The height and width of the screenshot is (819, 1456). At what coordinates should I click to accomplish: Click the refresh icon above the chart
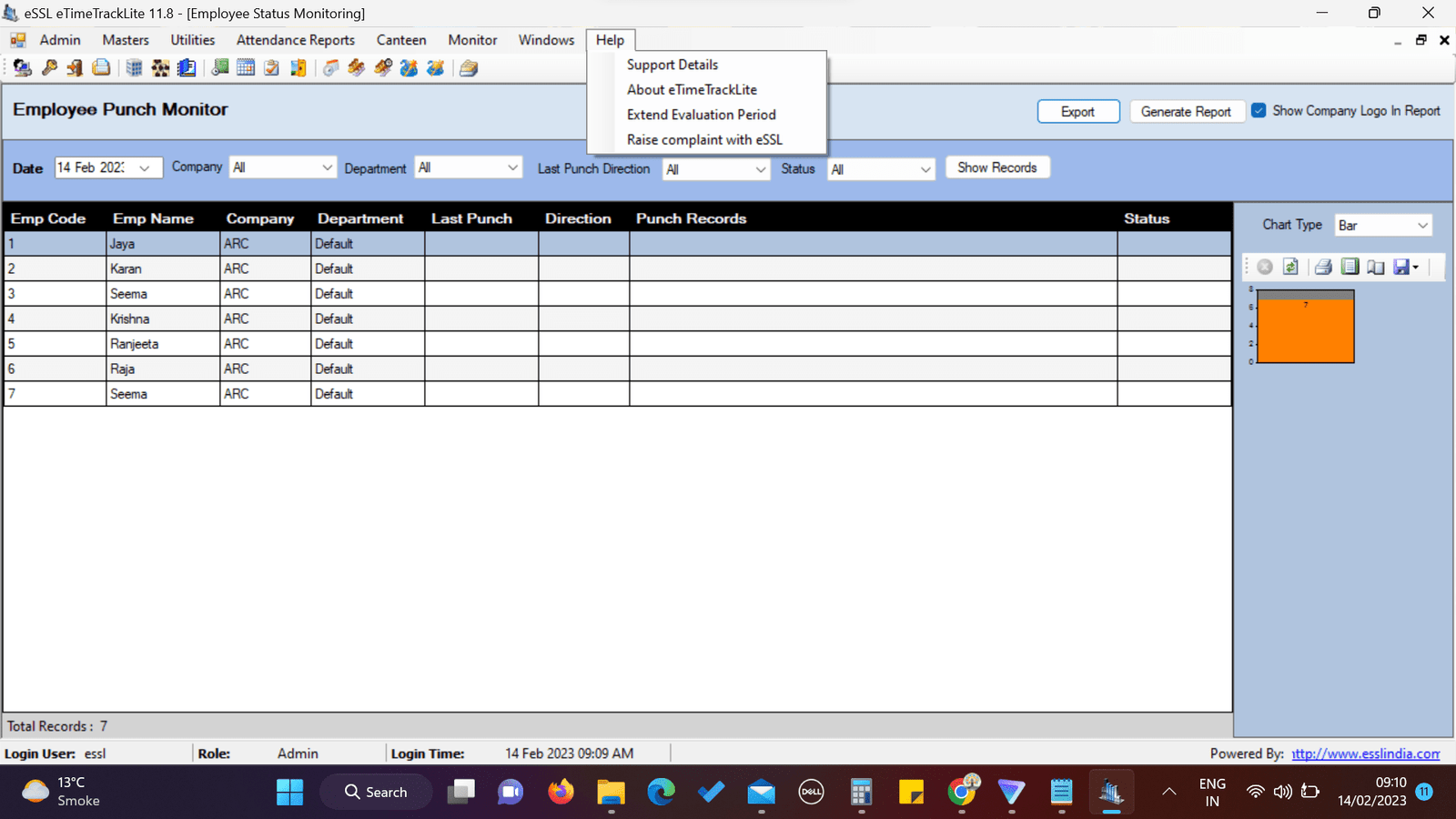tap(1290, 267)
